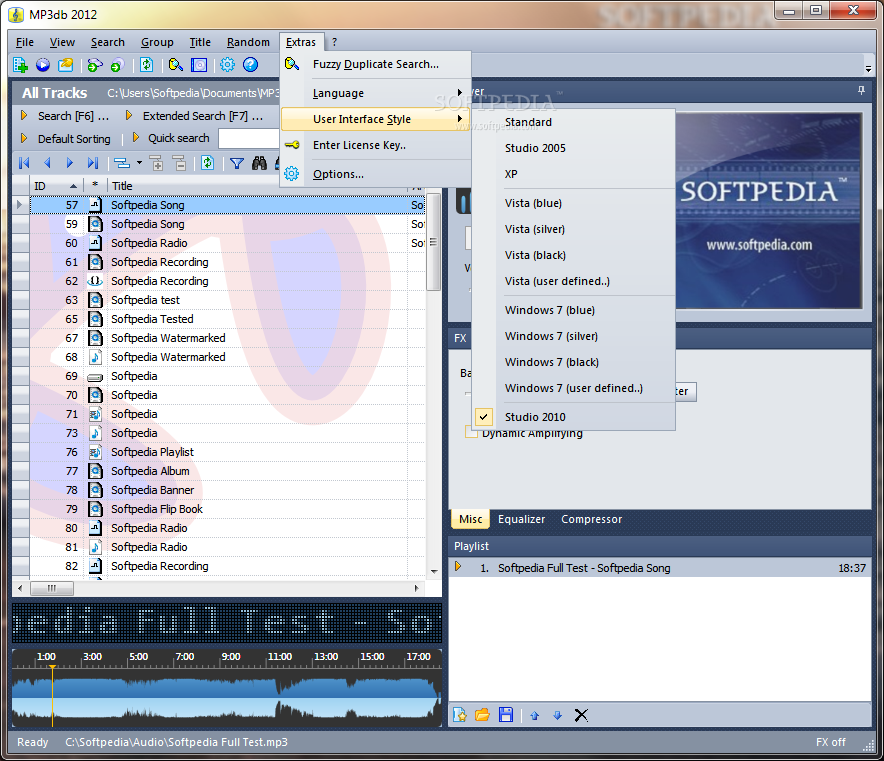Open toolbar overflow arrow at far right
This screenshot has height=761, width=884.
click(x=868, y=69)
